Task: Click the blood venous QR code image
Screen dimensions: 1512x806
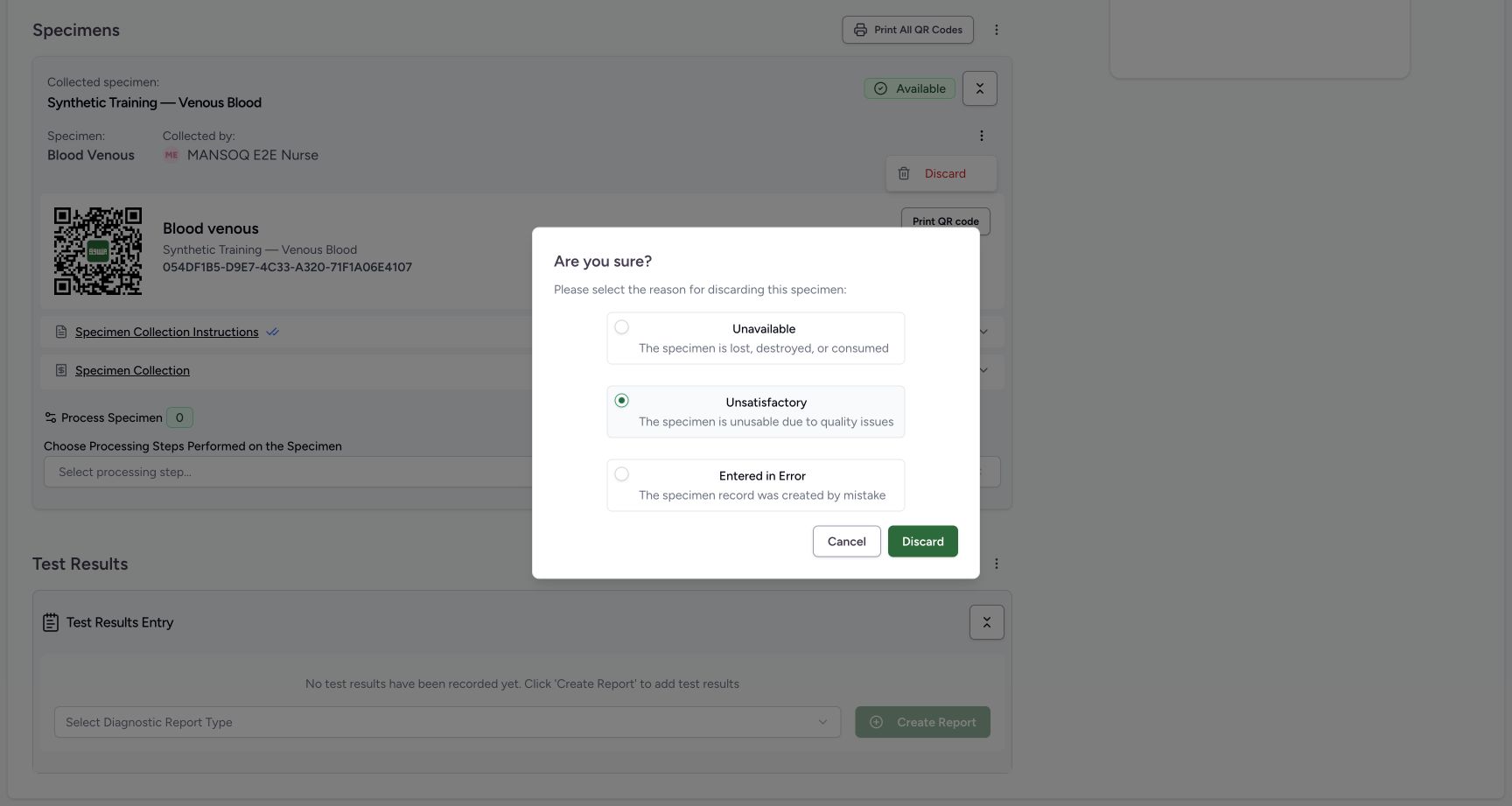Action: (98, 251)
